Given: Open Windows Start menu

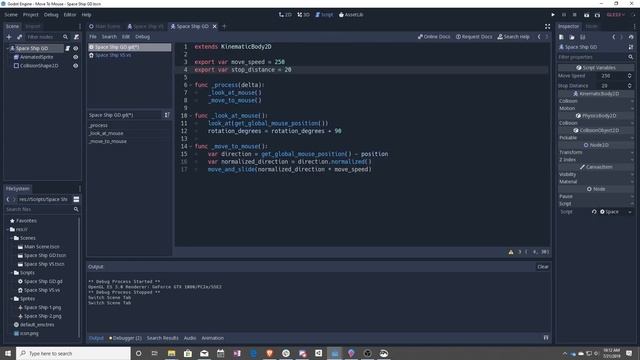Looking at the screenshot, I should [x=8, y=353].
